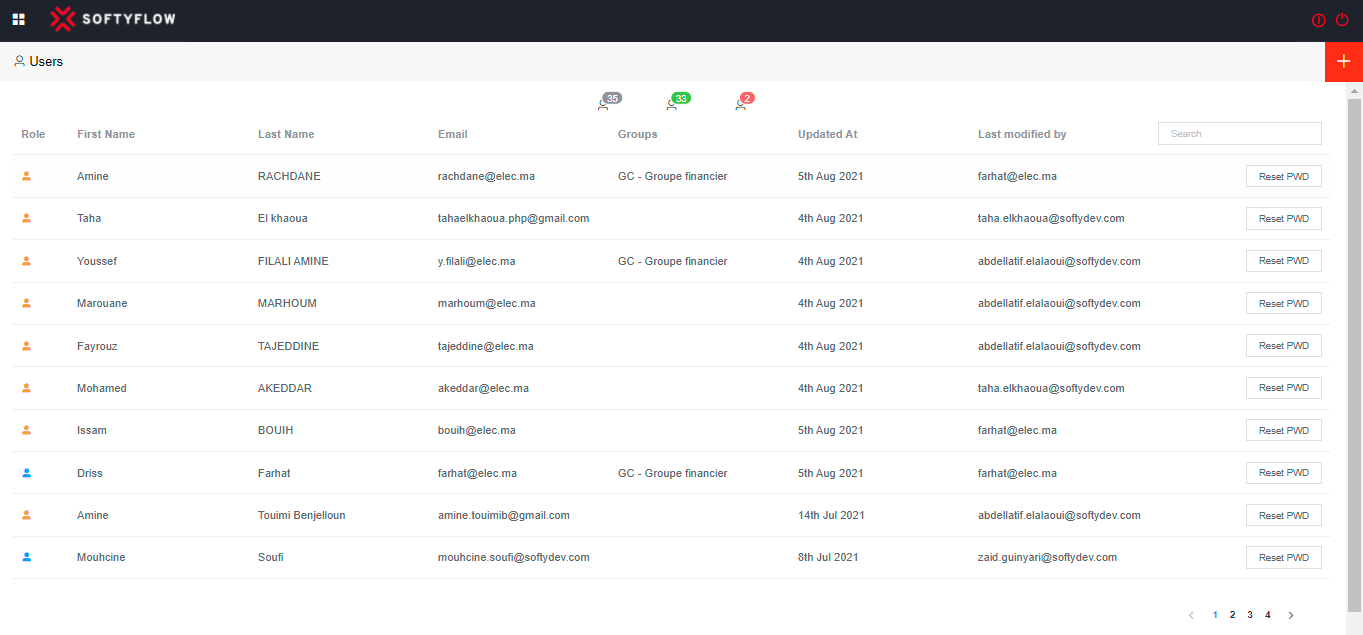1363x635 pixels.
Task: Click the Last modified by column header
Action: (1023, 134)
